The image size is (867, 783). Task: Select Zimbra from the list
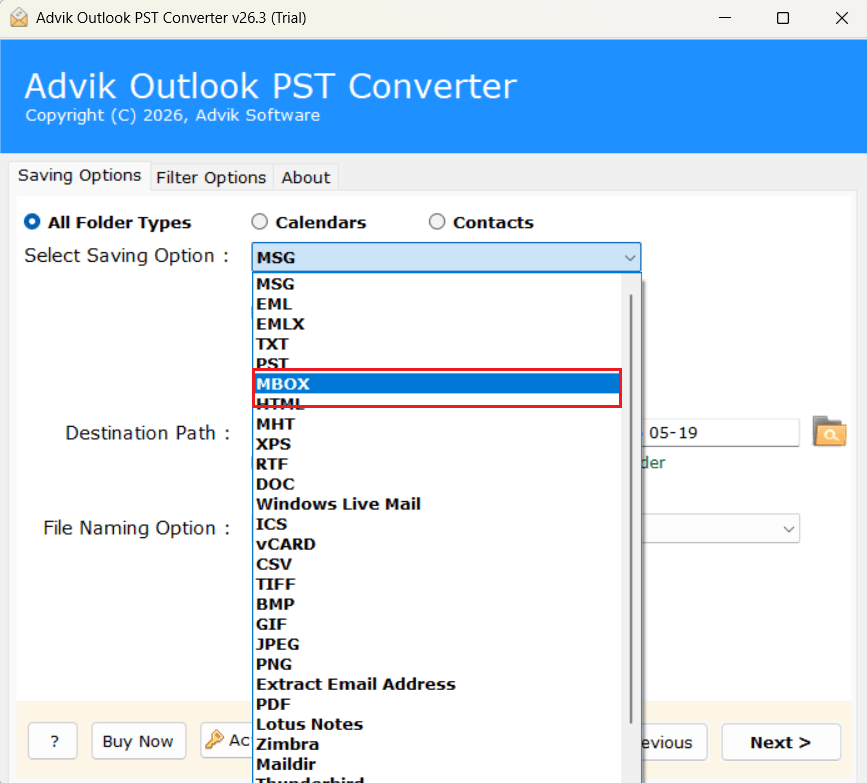click(x=437, y=744)
